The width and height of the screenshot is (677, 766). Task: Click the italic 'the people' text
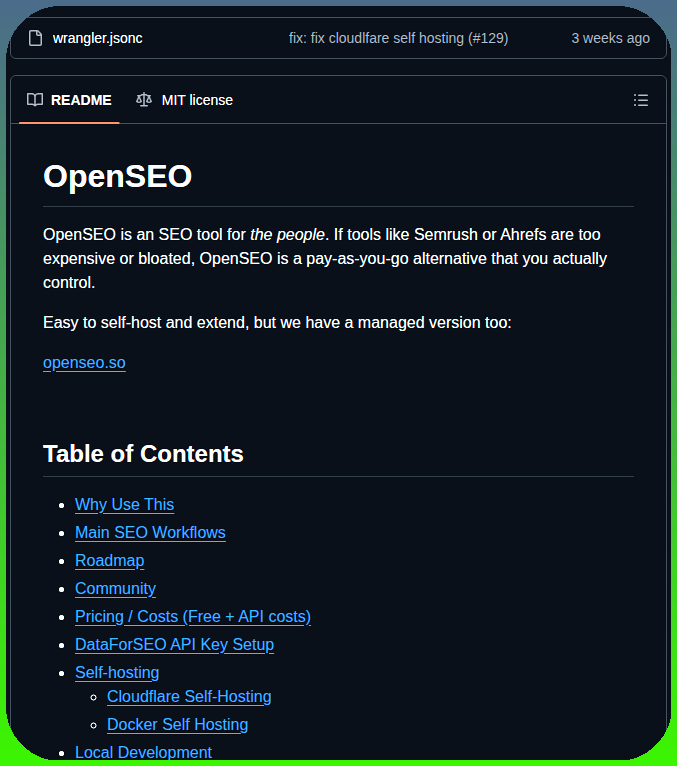point(287,235)
